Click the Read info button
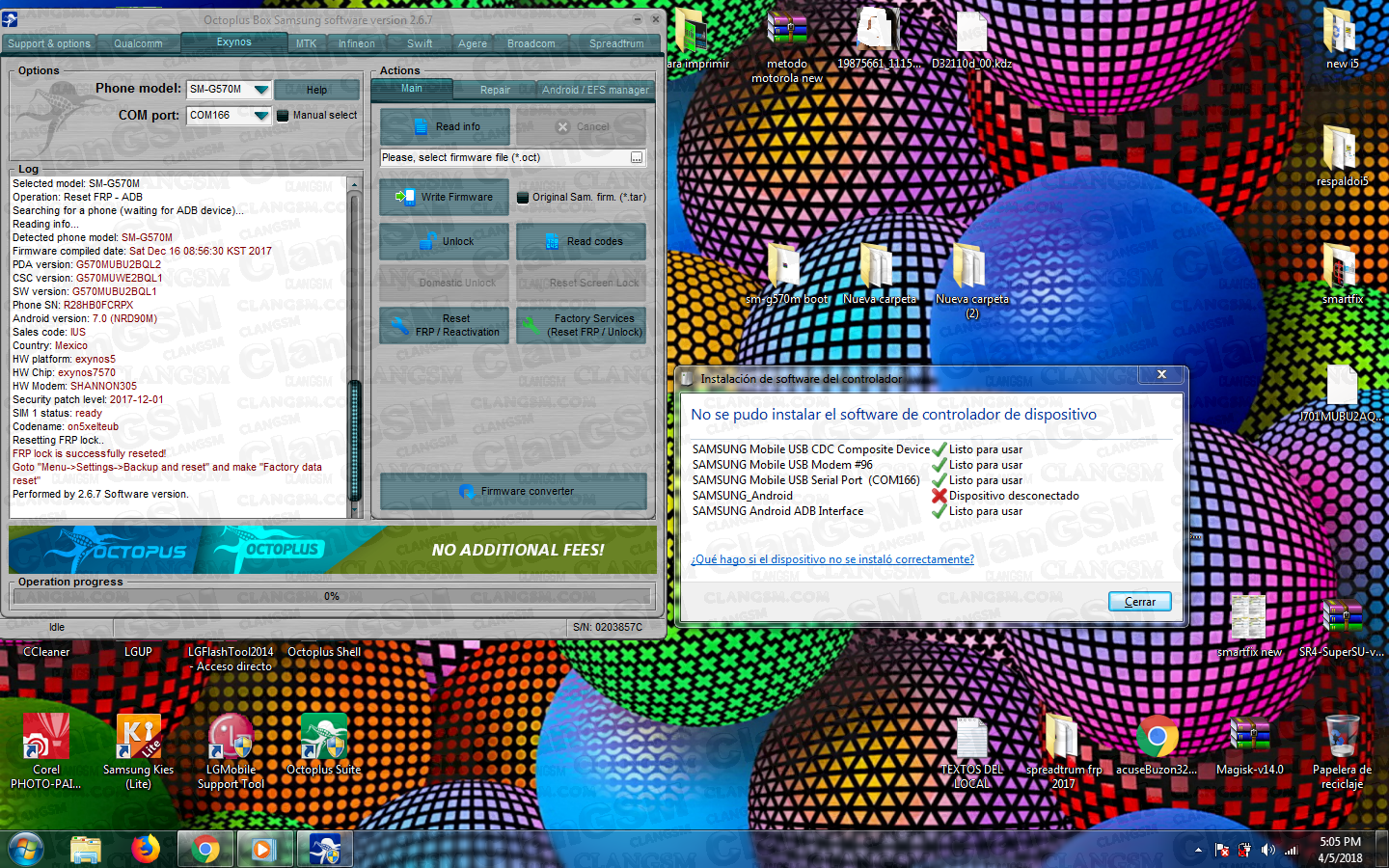The image size is (1389, 868). point(445,126)
